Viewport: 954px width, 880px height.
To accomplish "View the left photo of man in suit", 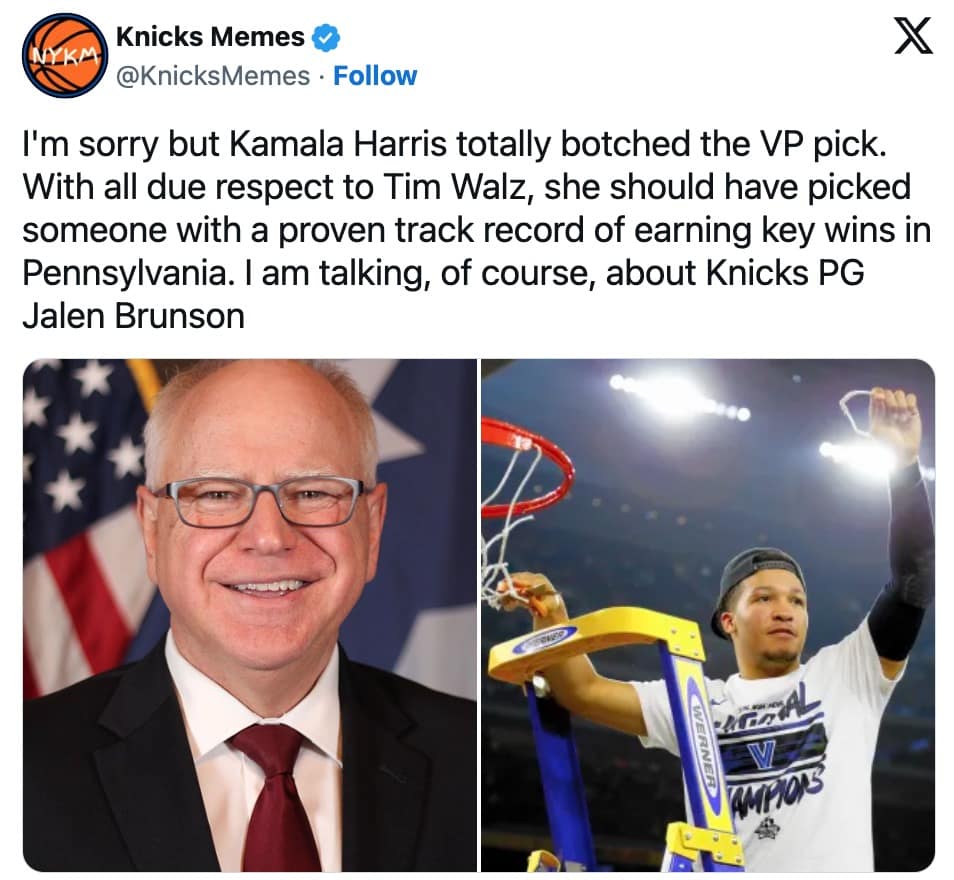I will point(249,615).
